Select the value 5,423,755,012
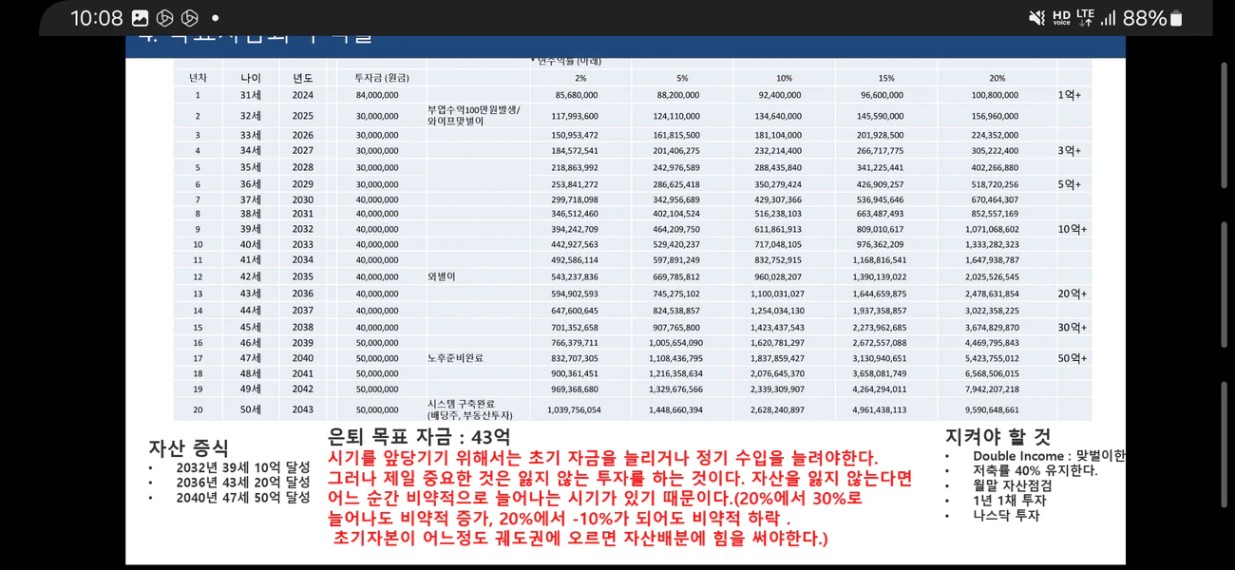1235x570 pixels. [993, 358]
